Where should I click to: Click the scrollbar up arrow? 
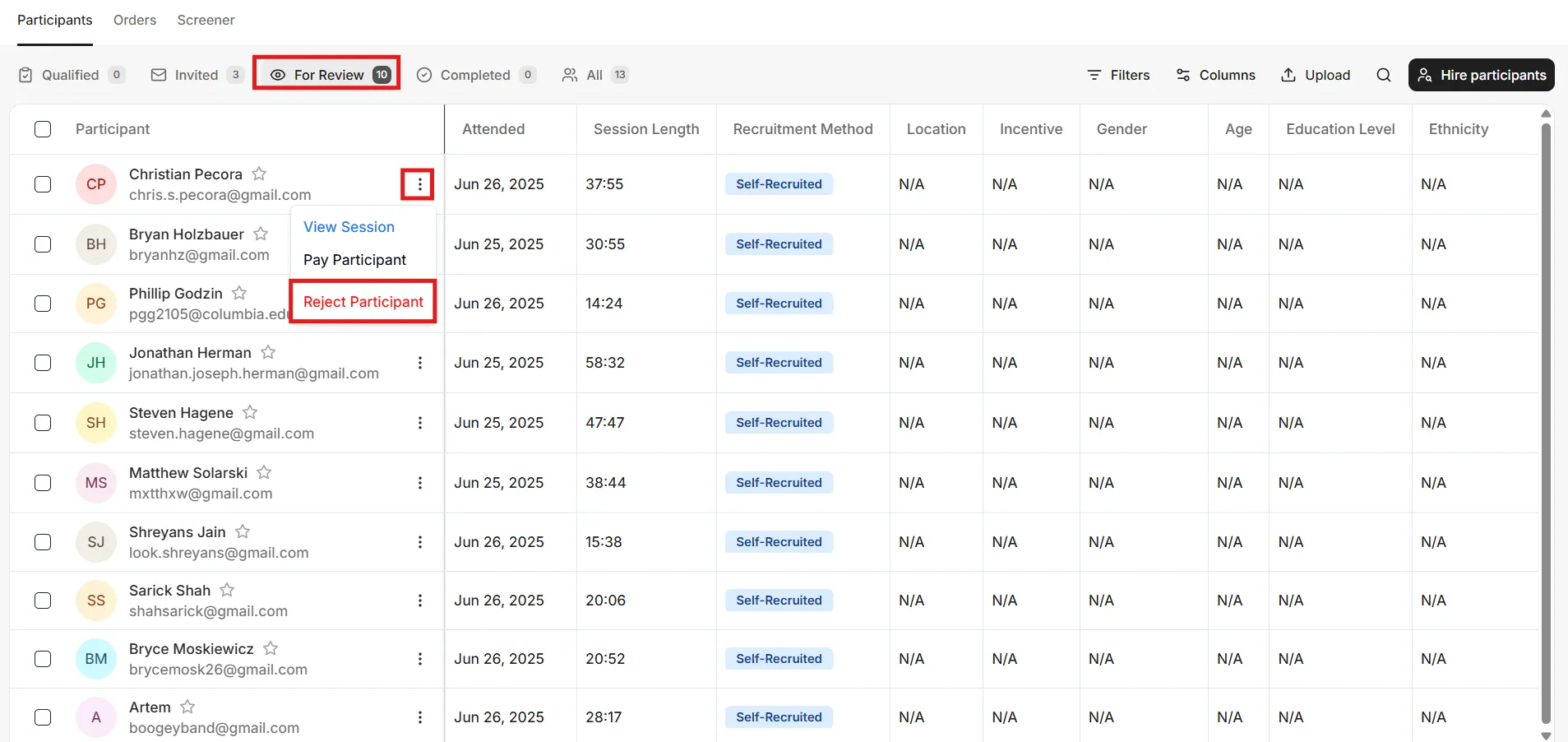click(x=1546, y=114)
